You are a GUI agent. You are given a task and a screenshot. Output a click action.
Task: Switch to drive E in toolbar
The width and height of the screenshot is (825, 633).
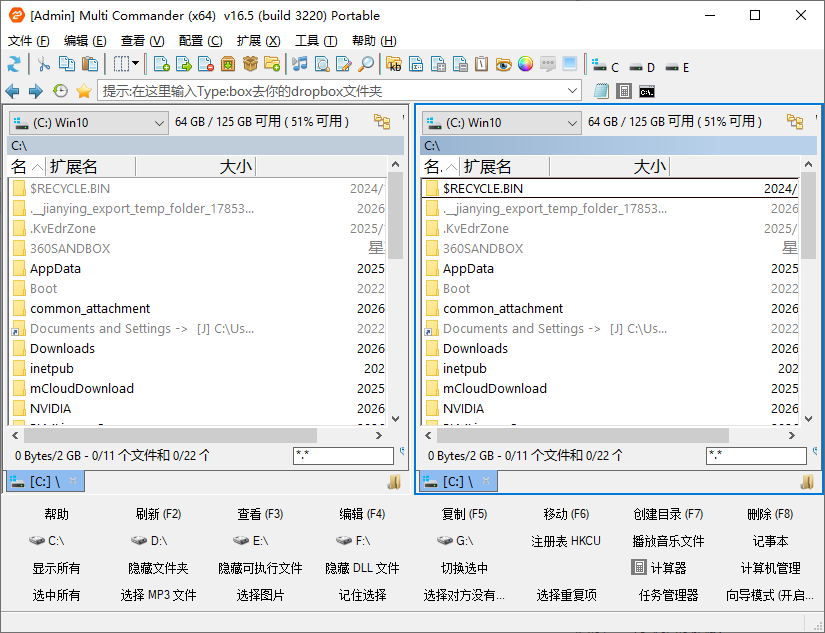(677, 67)
